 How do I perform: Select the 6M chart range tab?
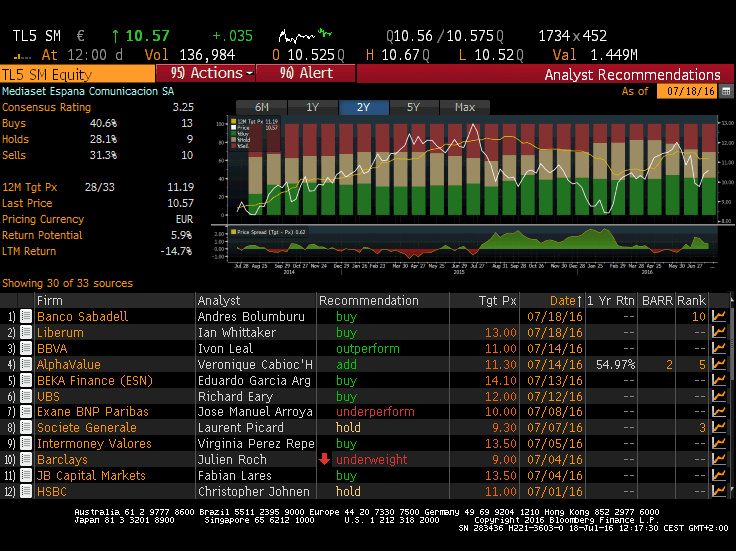(x=261, y=107)
